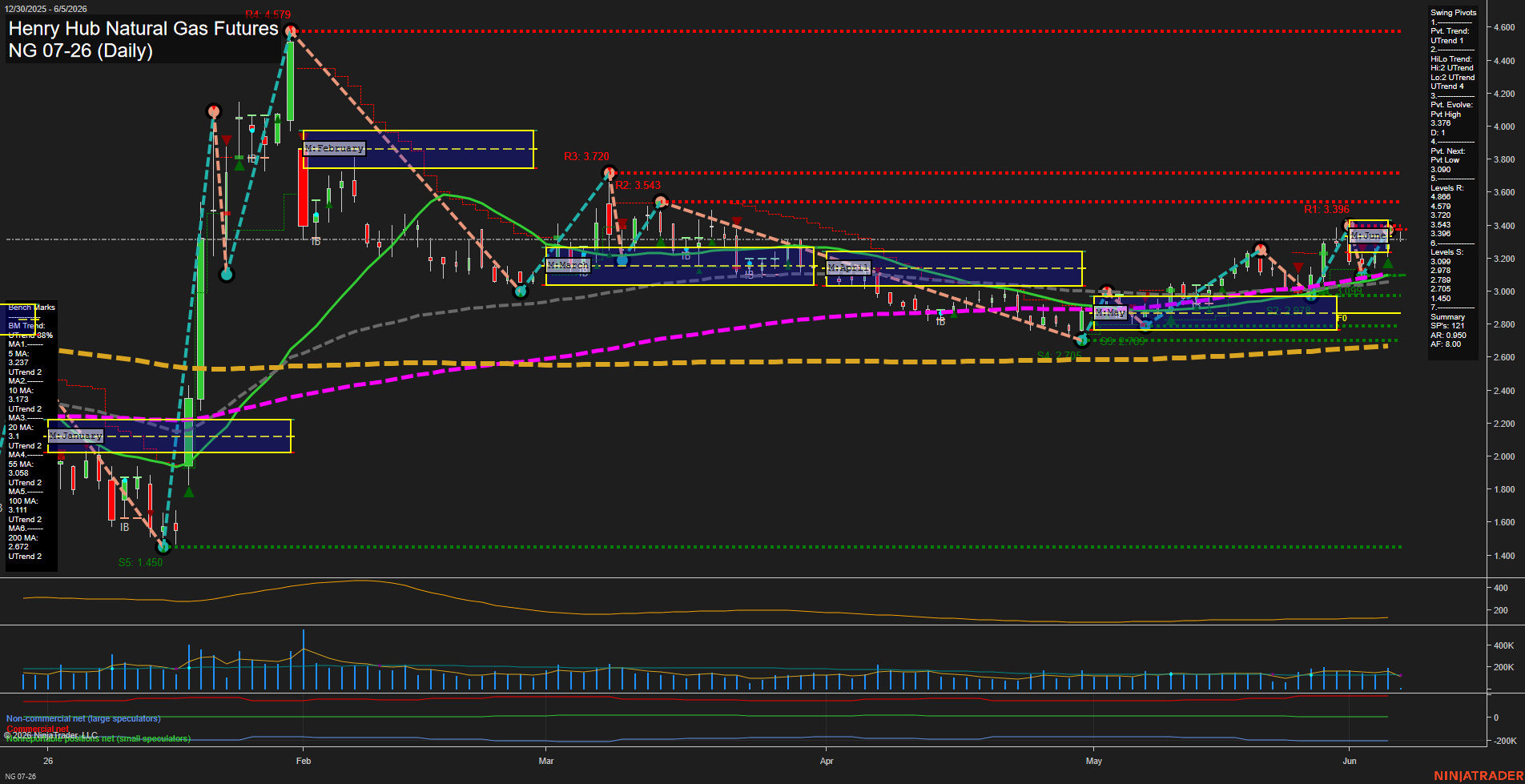Image resolution: width=1525 pixels, height=784 pixels.
Task: Click the R2: 3.543 resistance label
Action: click(x=638, y=185)
